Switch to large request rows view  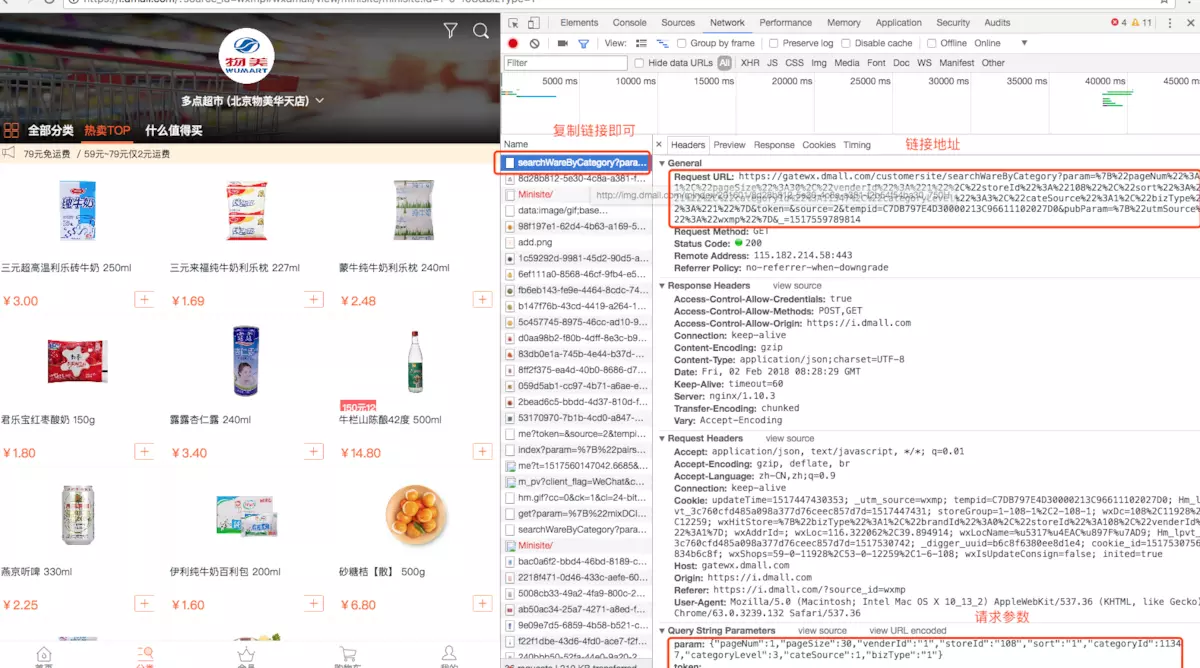(x=640, y=43)
